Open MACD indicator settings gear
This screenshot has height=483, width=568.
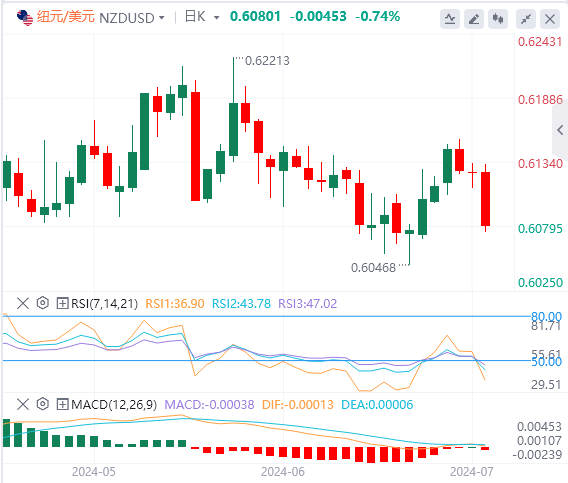(x=43, y=404)
